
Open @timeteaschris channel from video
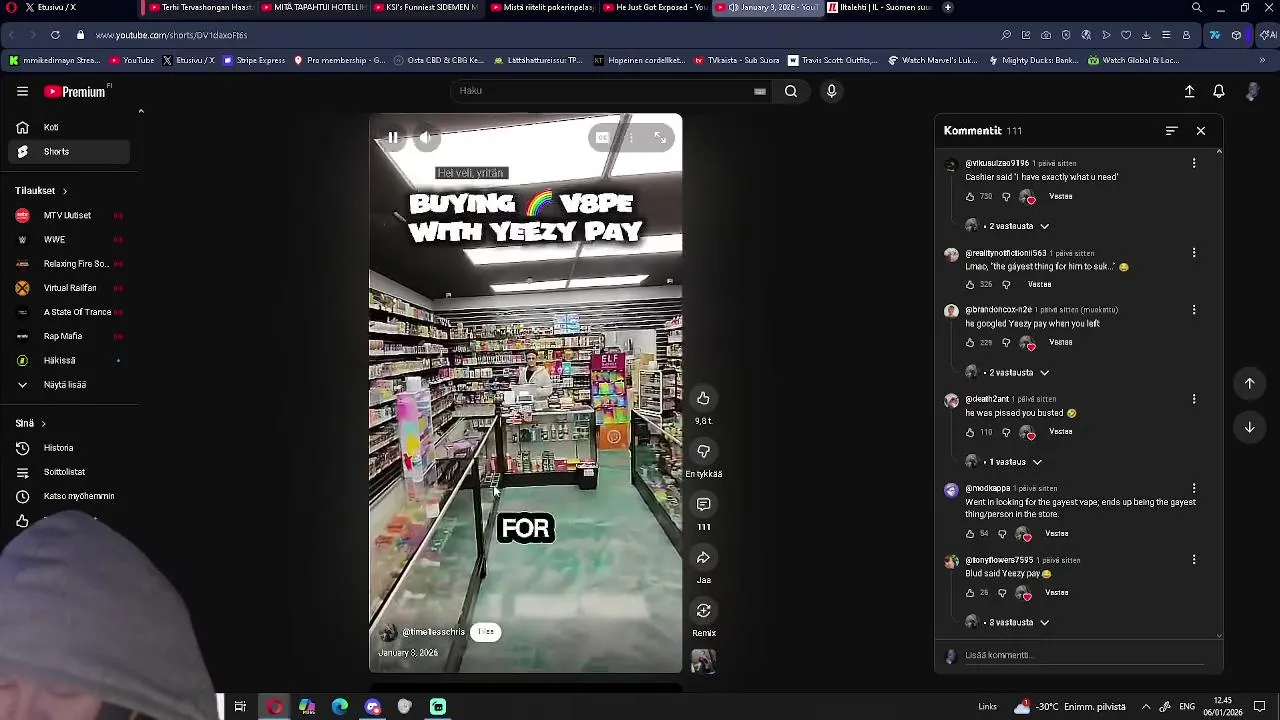pos(433,632)
